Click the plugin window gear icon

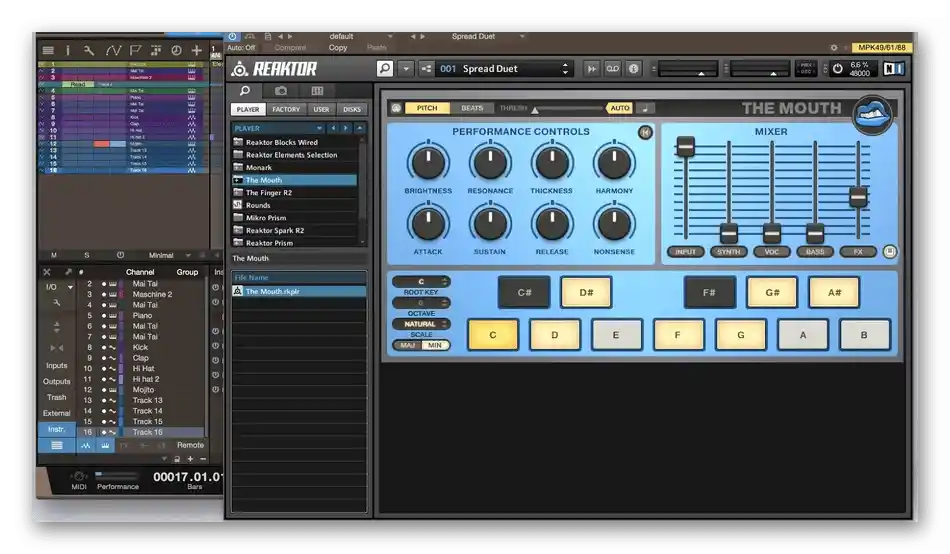(834, 47)
